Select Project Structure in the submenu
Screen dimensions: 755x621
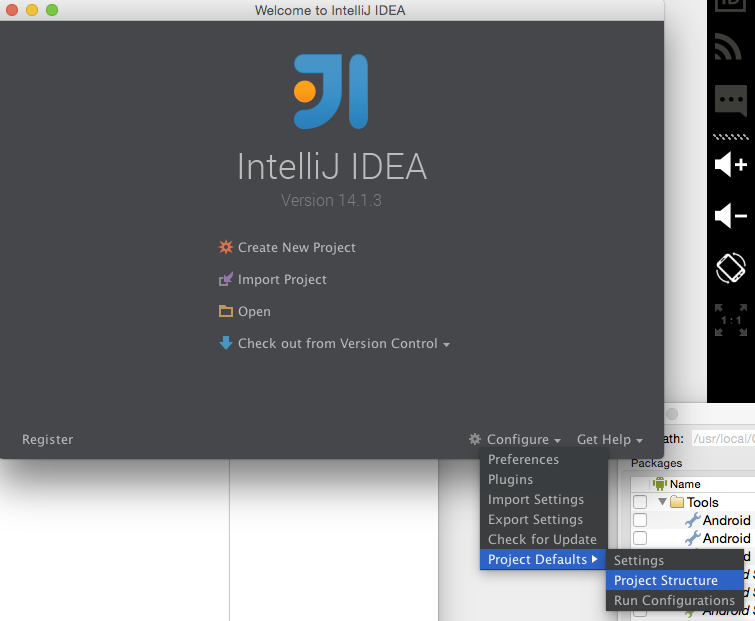click(675, 580)
